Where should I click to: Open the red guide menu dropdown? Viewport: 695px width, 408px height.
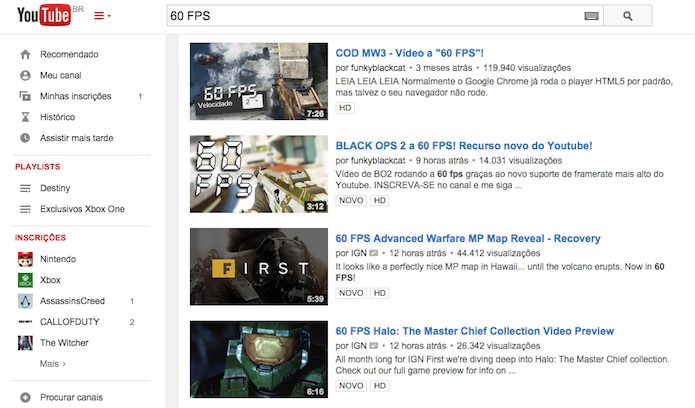[x=102, y=16]
